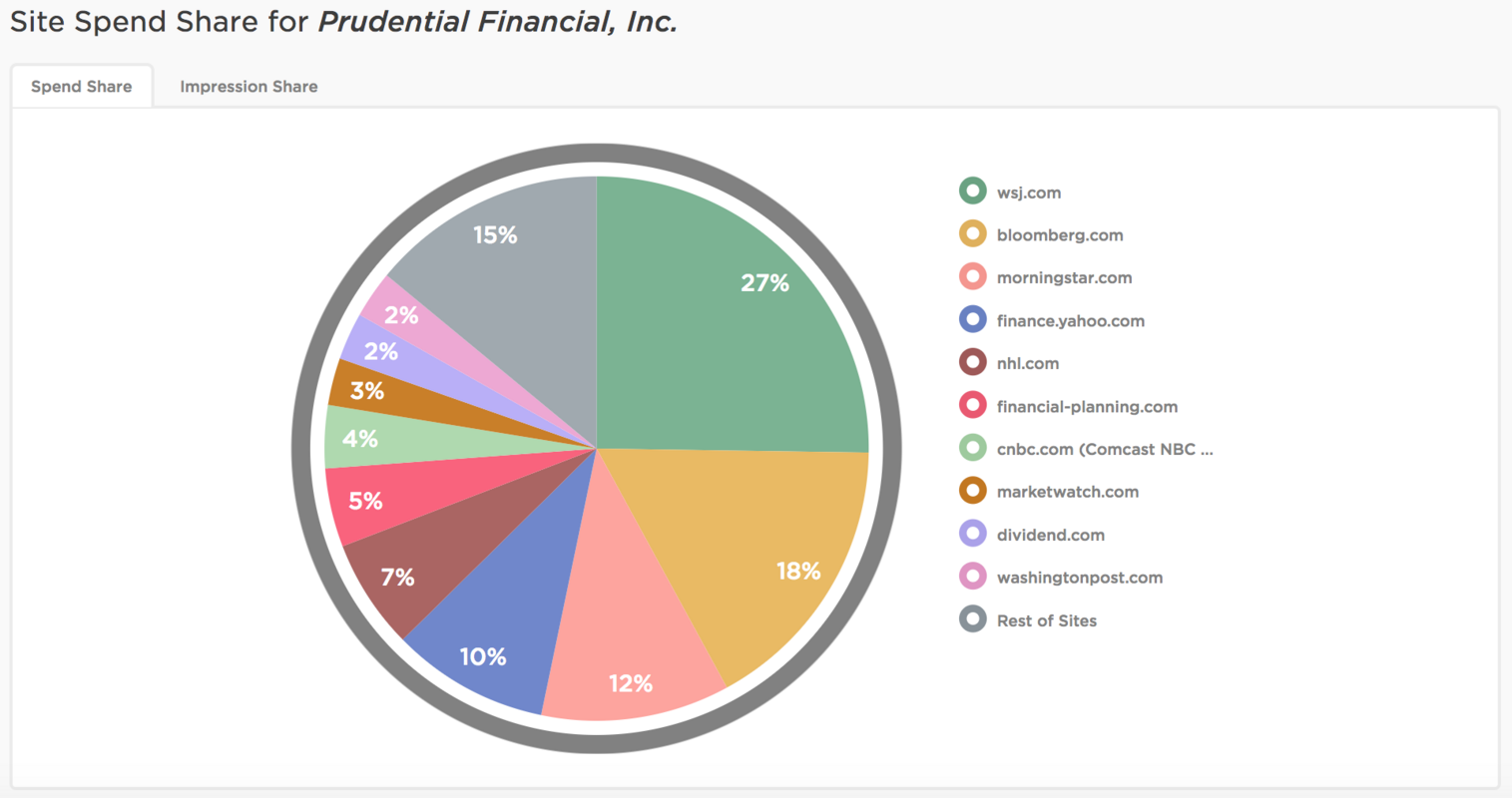Click the finance.yahoo.com legend icon
This screenshot has height=798, width=1512.
click(x=972, y=320)
